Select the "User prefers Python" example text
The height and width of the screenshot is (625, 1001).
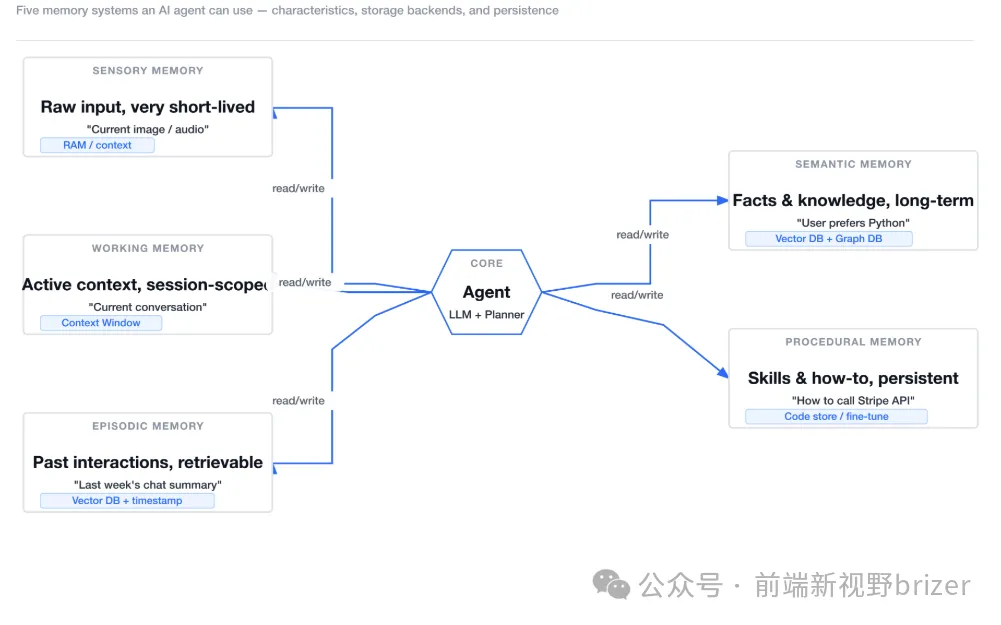(853, 223)
